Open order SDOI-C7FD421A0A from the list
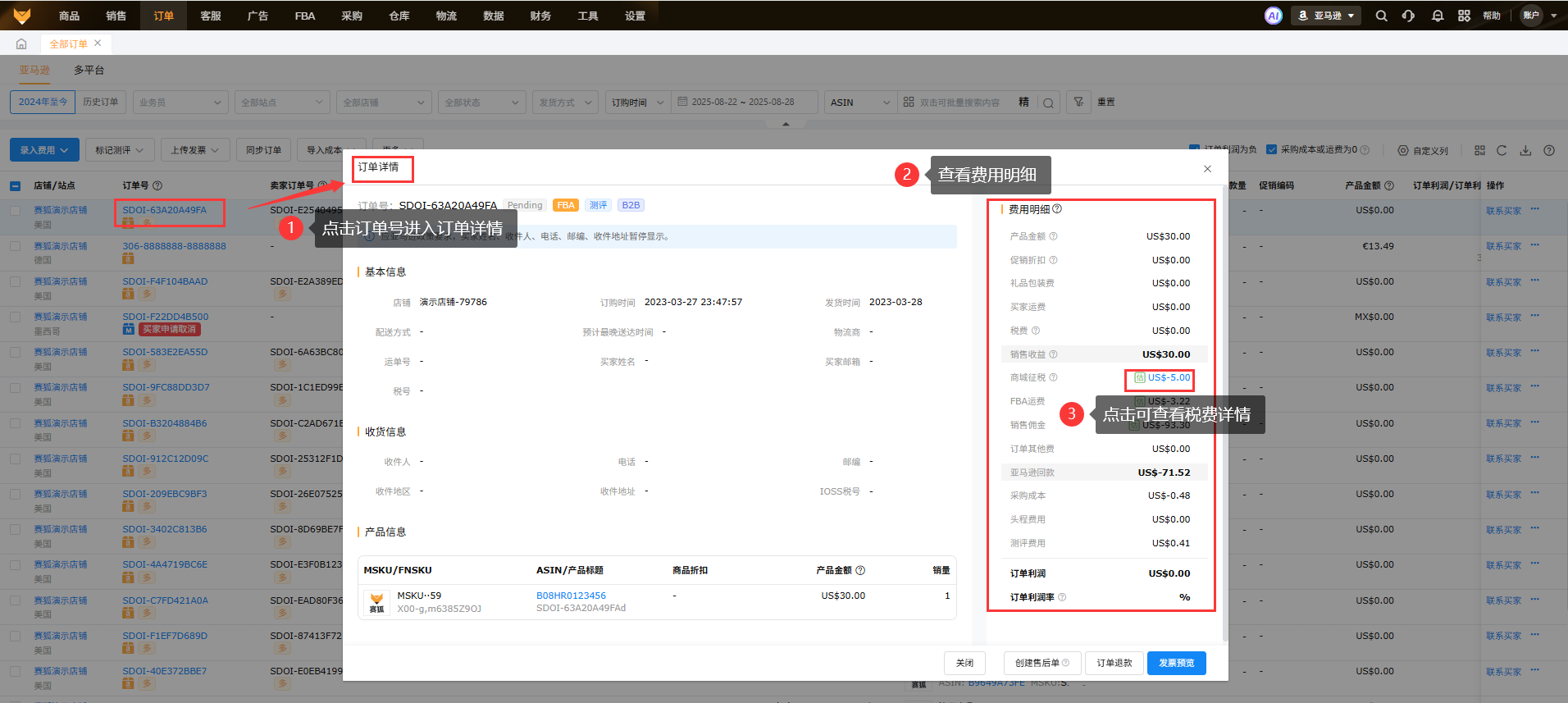Viewport: 1568px width, 703px height. pyautogui.click(x=165, y=600)
